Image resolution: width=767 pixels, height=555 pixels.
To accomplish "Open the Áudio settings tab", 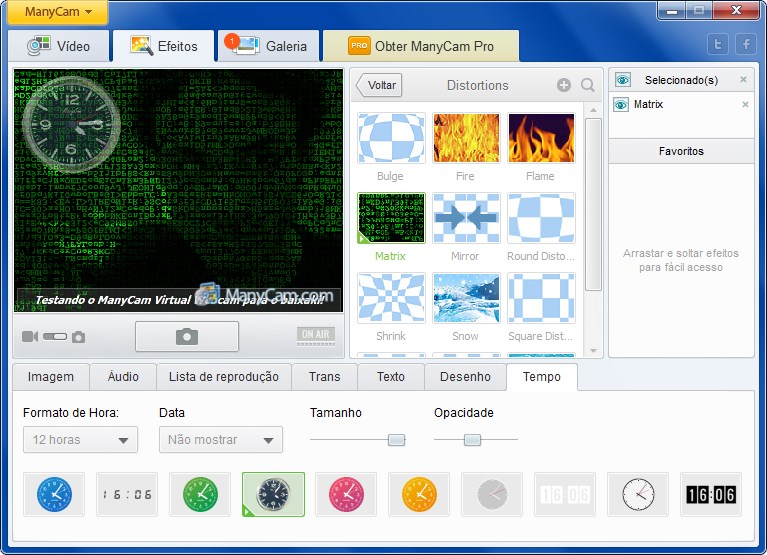I will [x=123, y=377].
